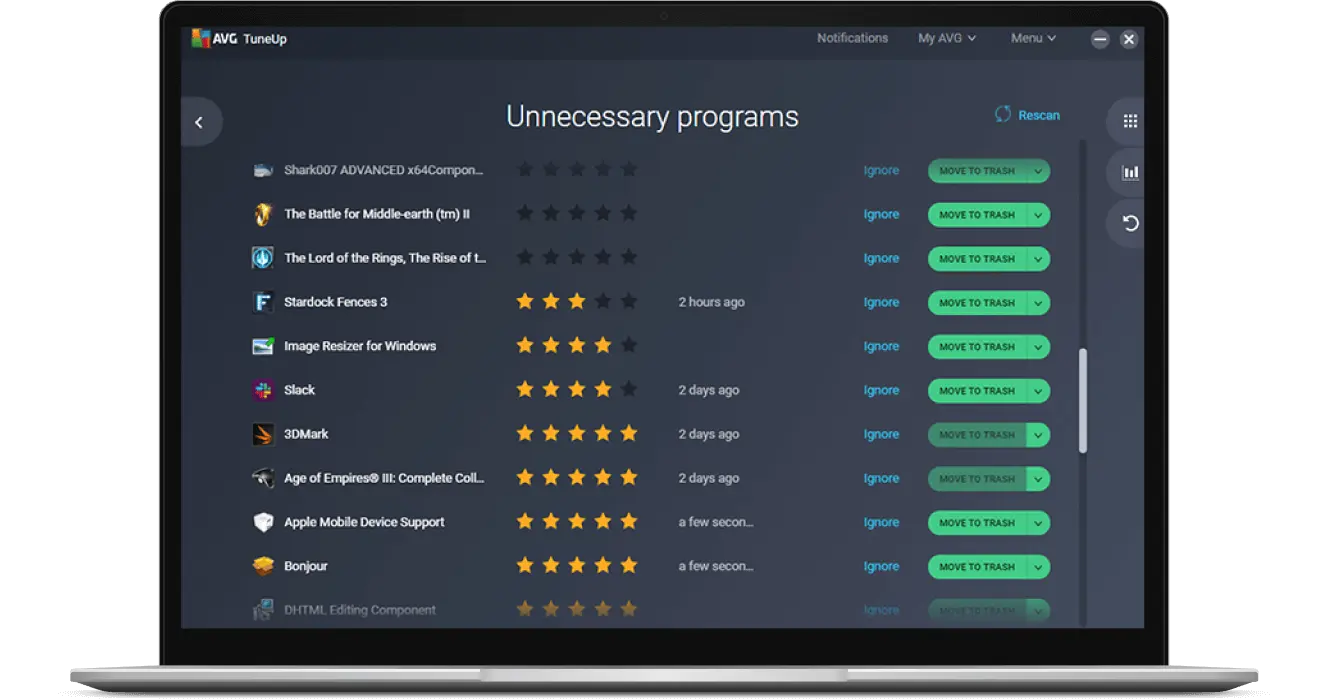Screen dimensions: 1328x700
Task: Set Slack rating to fifth star
Action: click(628, 389)
